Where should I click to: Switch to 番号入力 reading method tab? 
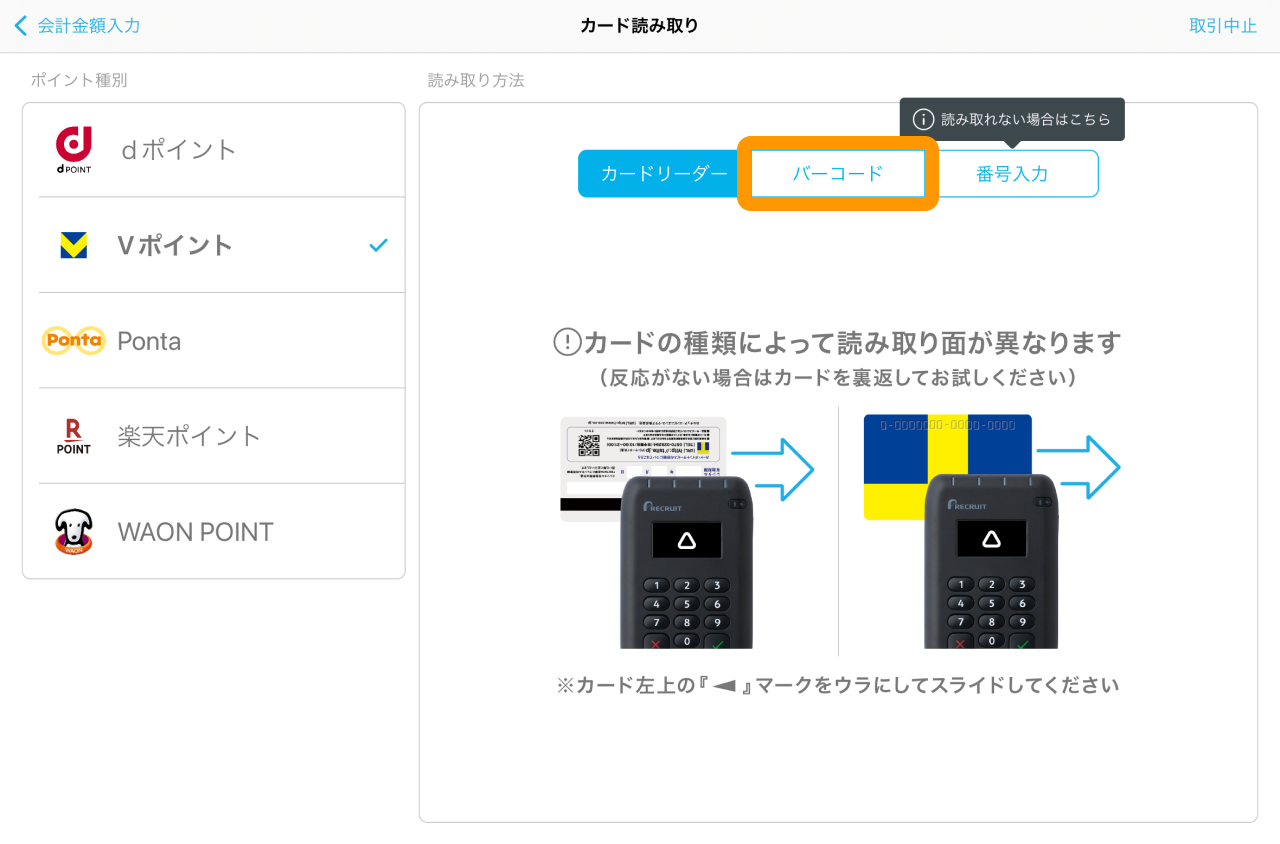[1012, 173]
